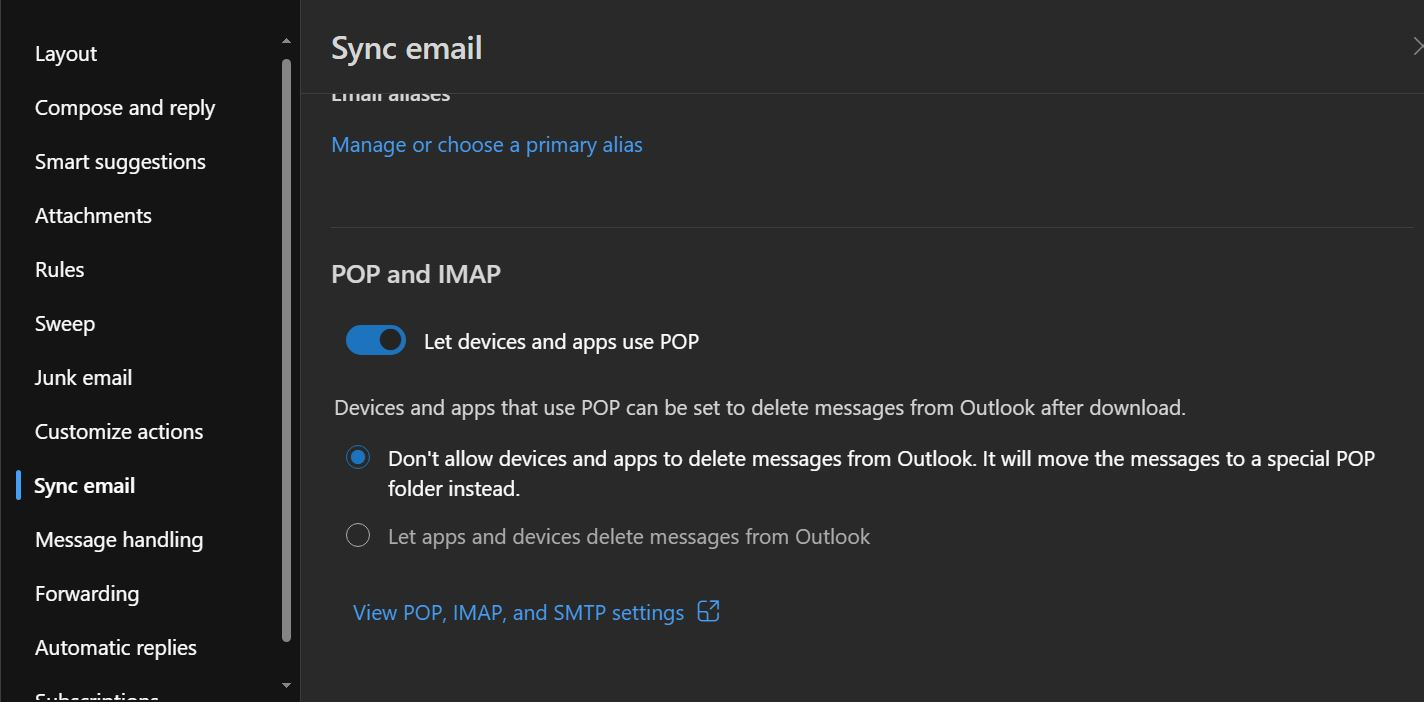
Task: Click the down arrow on sidebar scrollbar
Action: tap(285, 686)
